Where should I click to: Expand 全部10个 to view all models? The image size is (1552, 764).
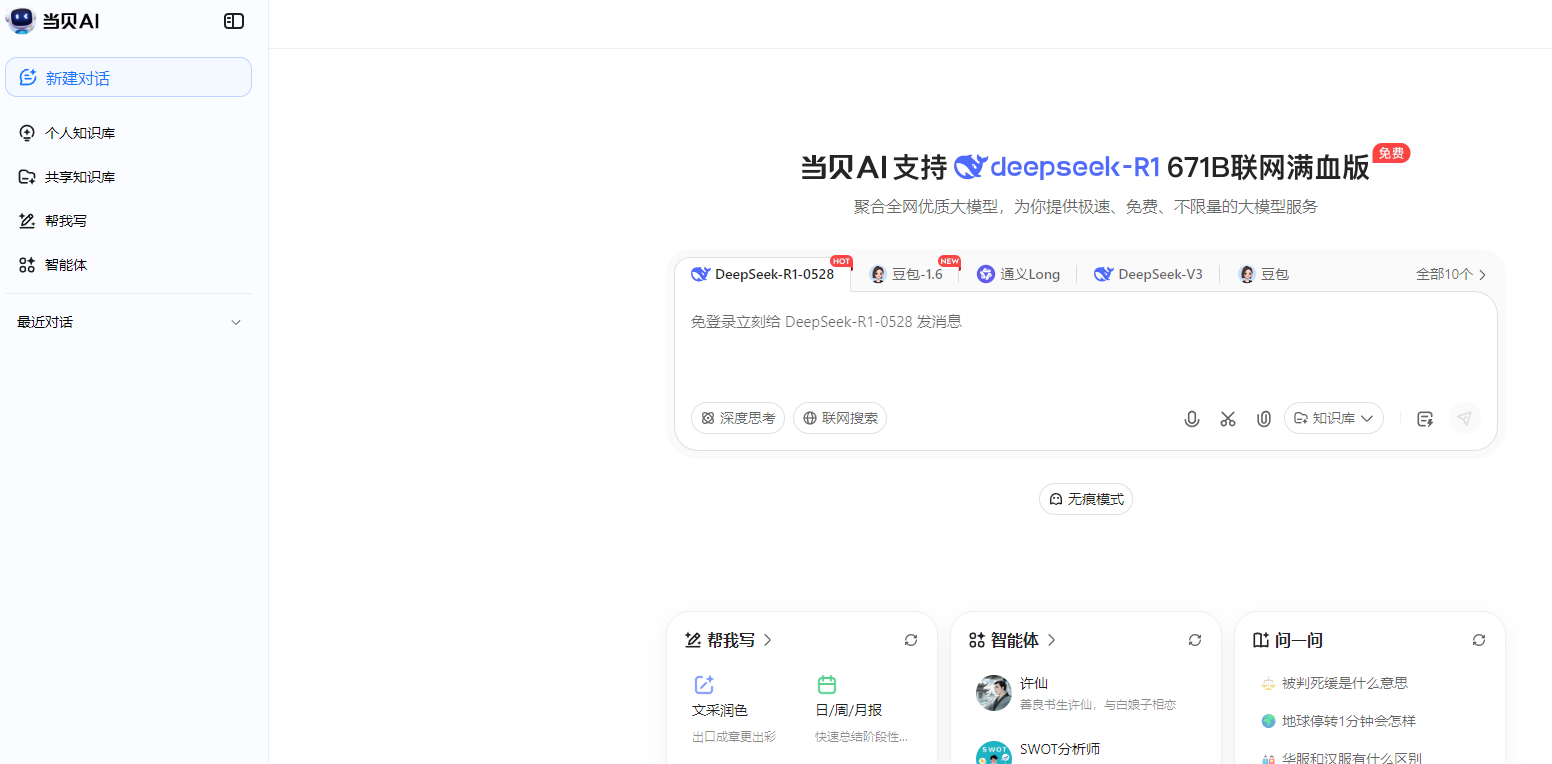tap(1451, 274)
